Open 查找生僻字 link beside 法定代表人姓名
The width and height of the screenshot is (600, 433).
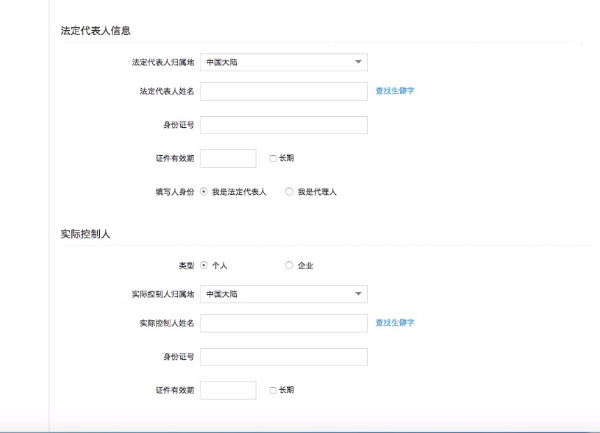coord(395,91)
